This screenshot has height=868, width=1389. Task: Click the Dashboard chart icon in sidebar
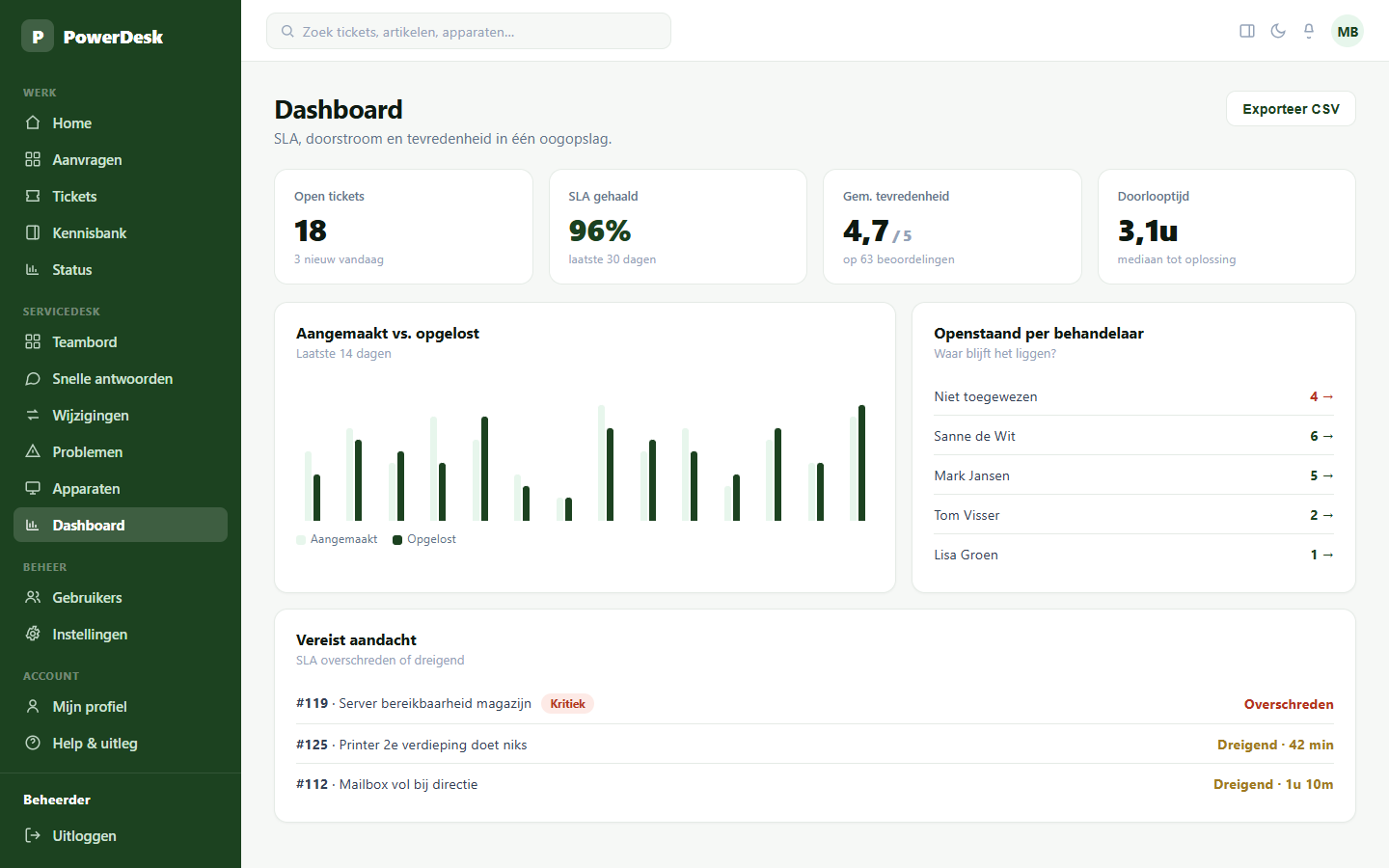coord(33,525)
